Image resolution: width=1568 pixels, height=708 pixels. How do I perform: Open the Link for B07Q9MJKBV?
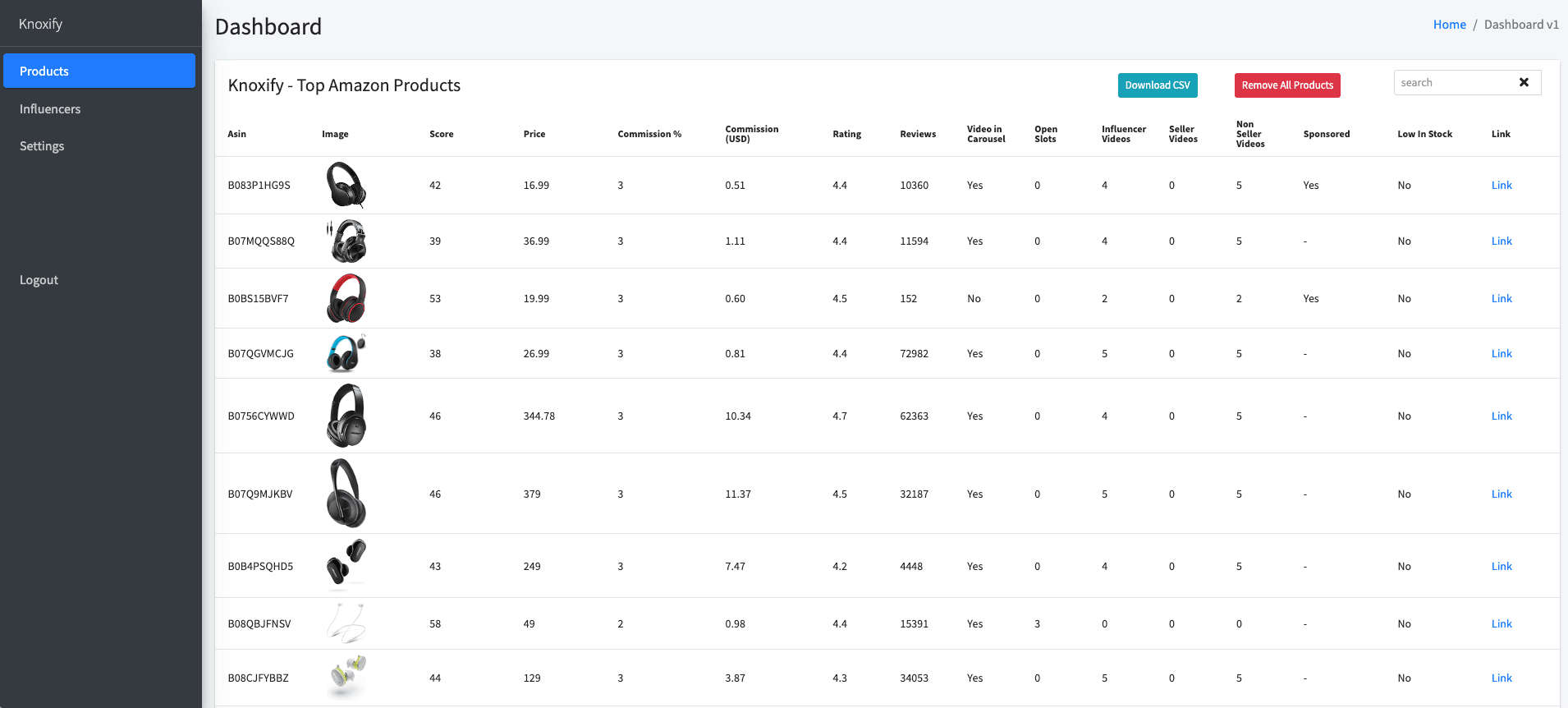coord(1502,494)
